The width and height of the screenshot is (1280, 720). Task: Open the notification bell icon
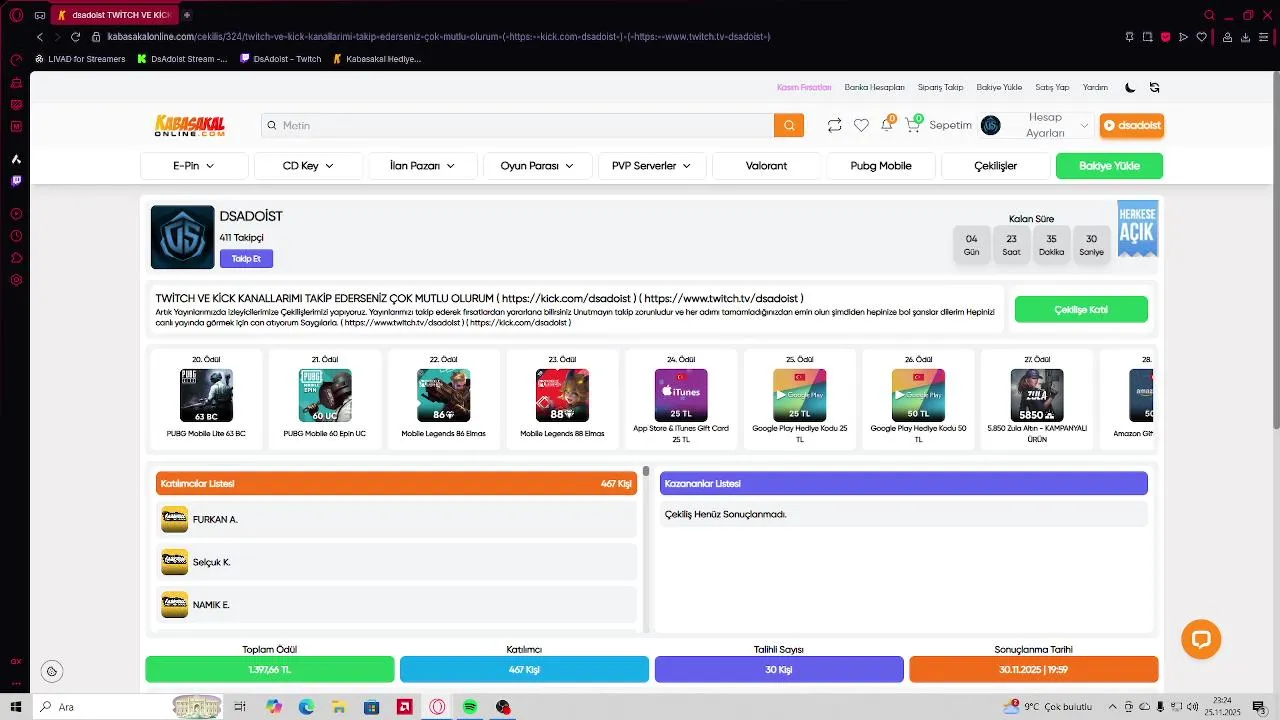(x=886, y=125)
